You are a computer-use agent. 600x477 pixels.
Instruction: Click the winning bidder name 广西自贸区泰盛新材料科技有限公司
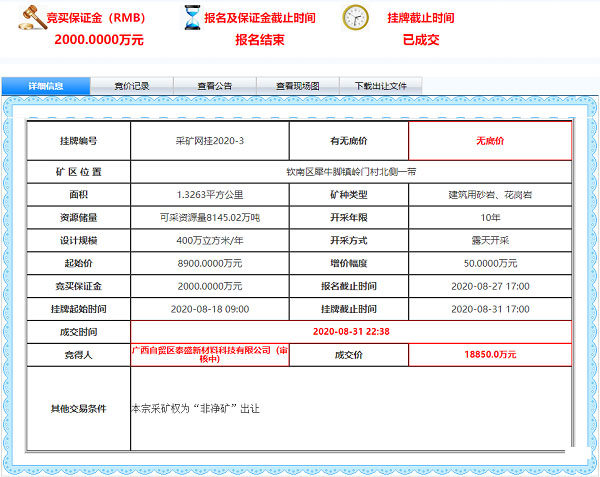(210, 353)
